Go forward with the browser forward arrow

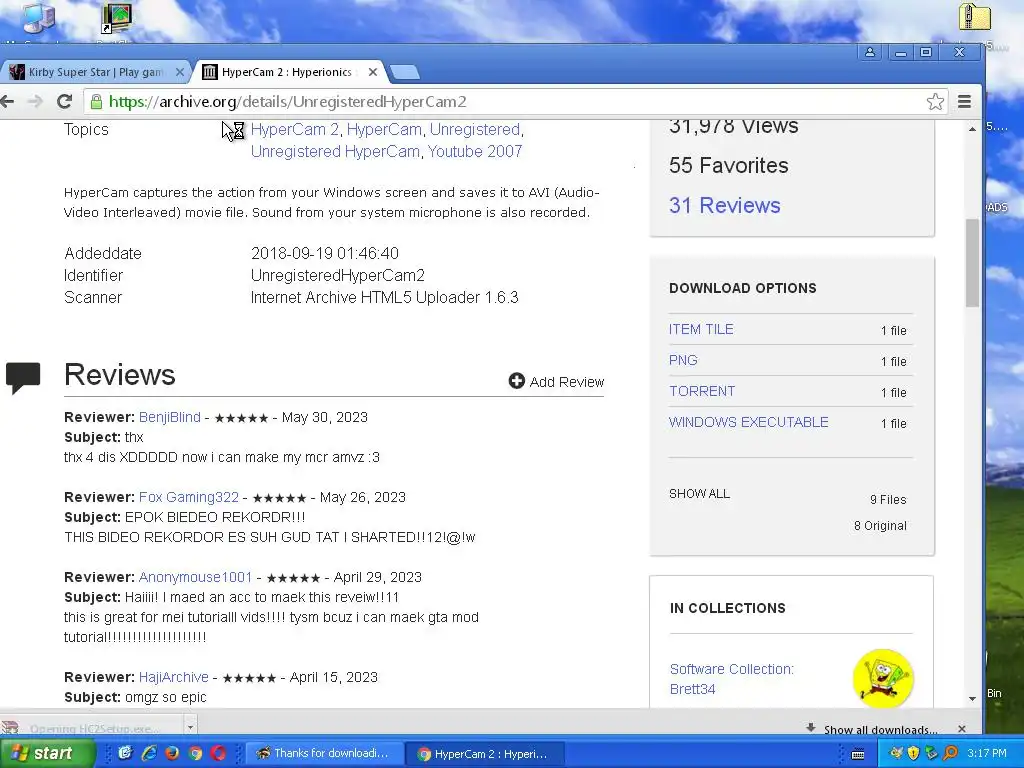coord(35,101)
